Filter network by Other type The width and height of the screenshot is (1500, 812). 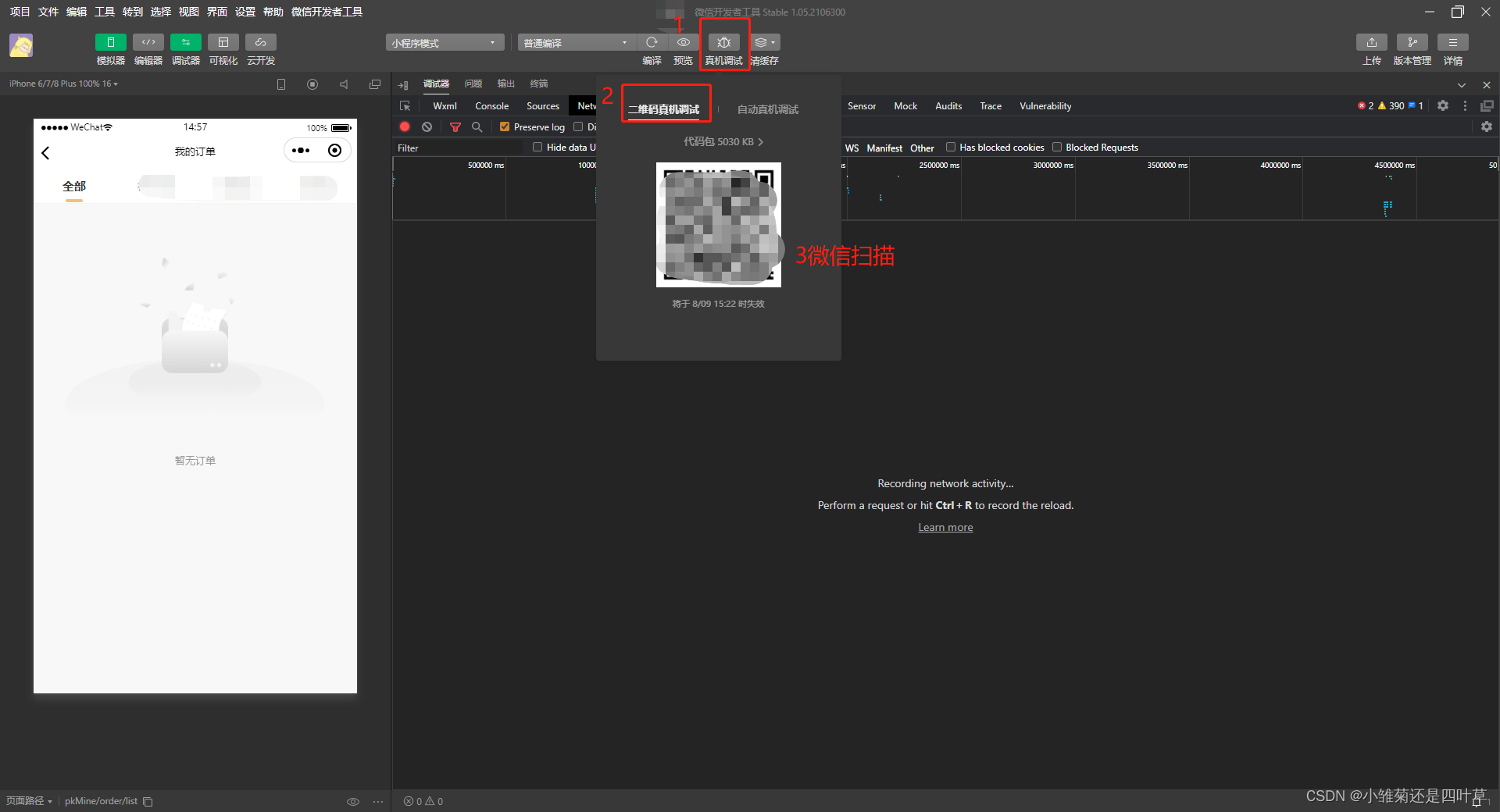922,148
